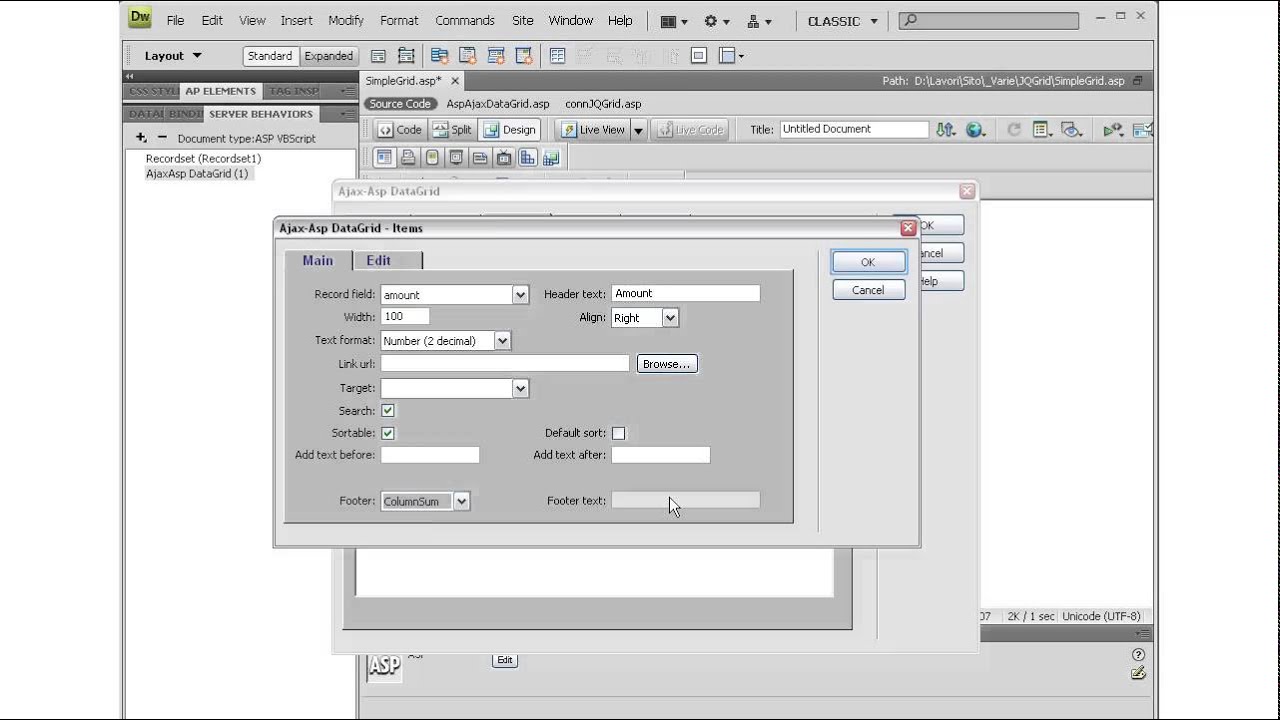The width and height of the screenshot is (1280, 720).
Task: Click the minus icon in Server Behaviors panel
Action: click(163, 138)
